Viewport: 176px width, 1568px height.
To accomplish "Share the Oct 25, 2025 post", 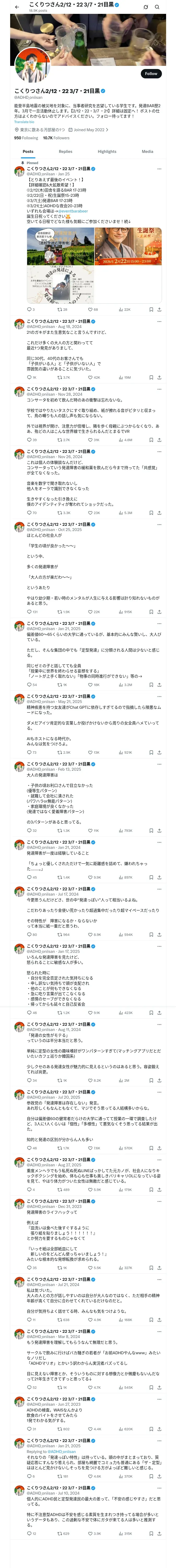I will click(x=159, y=612).
